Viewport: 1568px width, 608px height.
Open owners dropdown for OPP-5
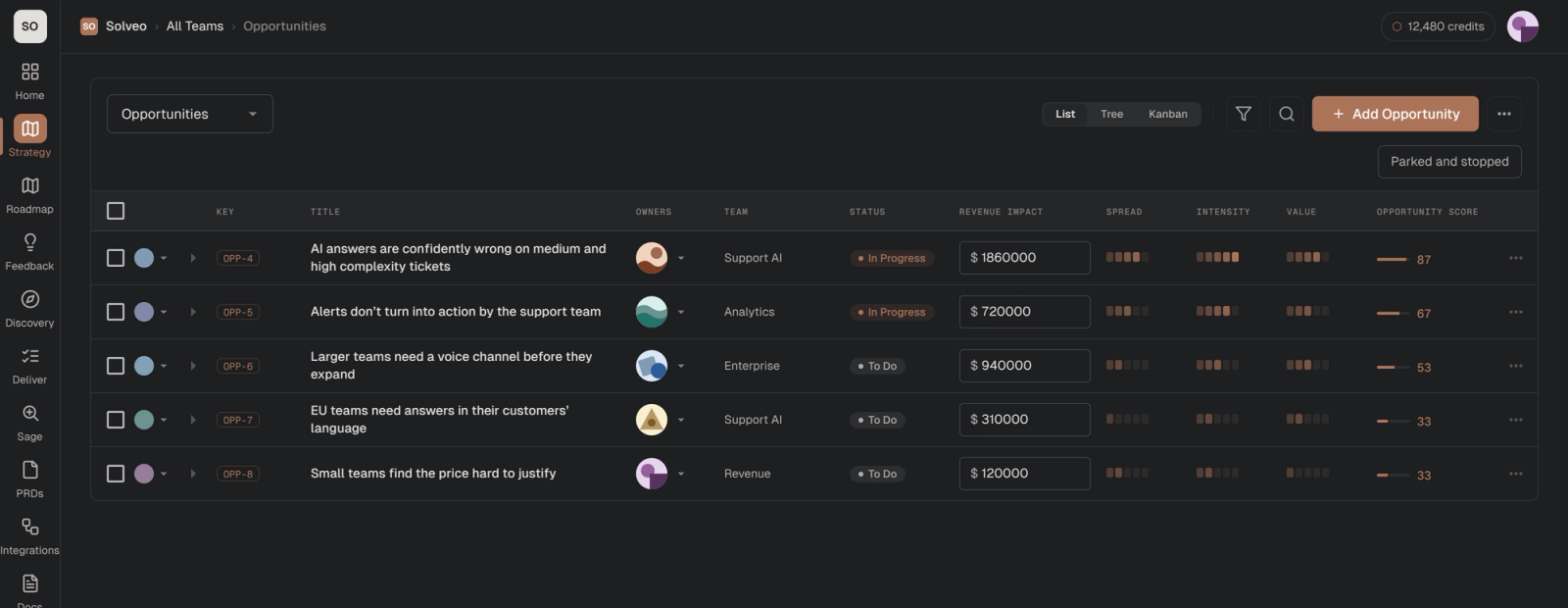coord(681,312)
